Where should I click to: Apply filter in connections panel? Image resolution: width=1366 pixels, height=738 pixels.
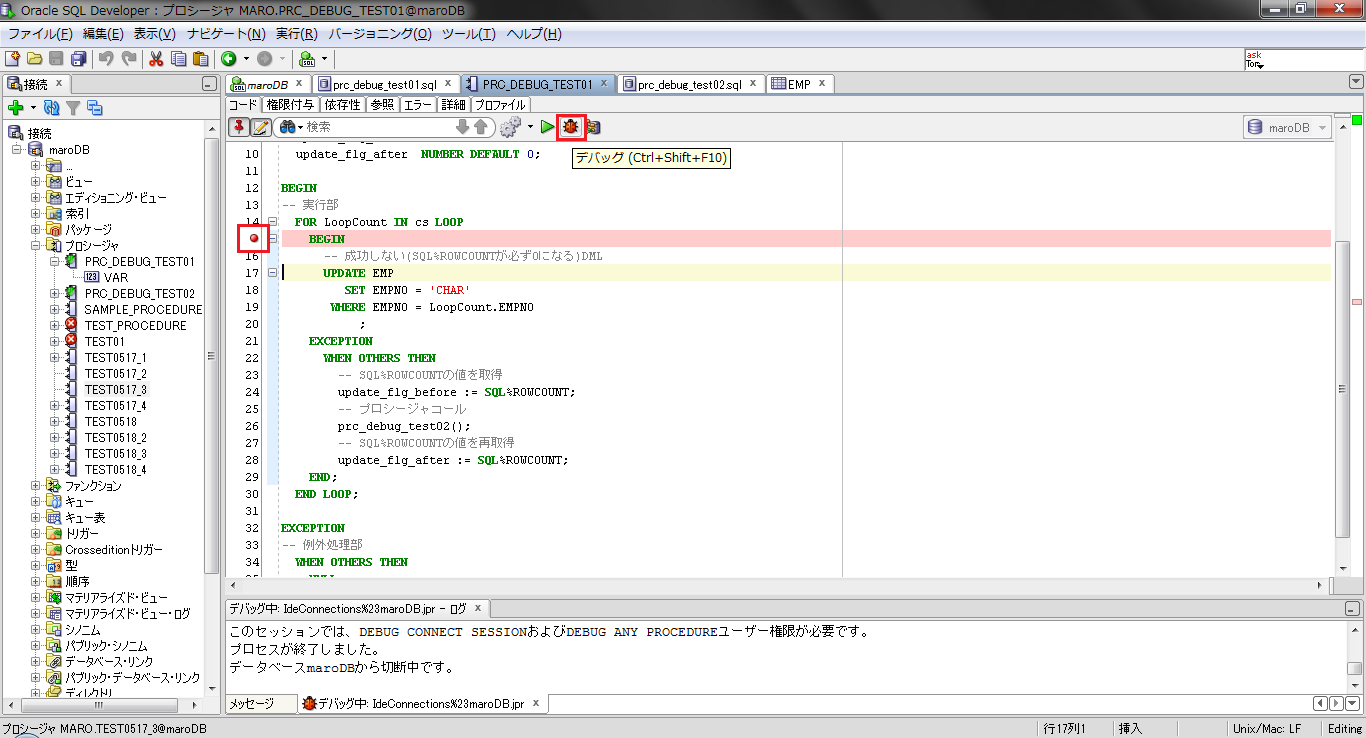tap(73, 108)
